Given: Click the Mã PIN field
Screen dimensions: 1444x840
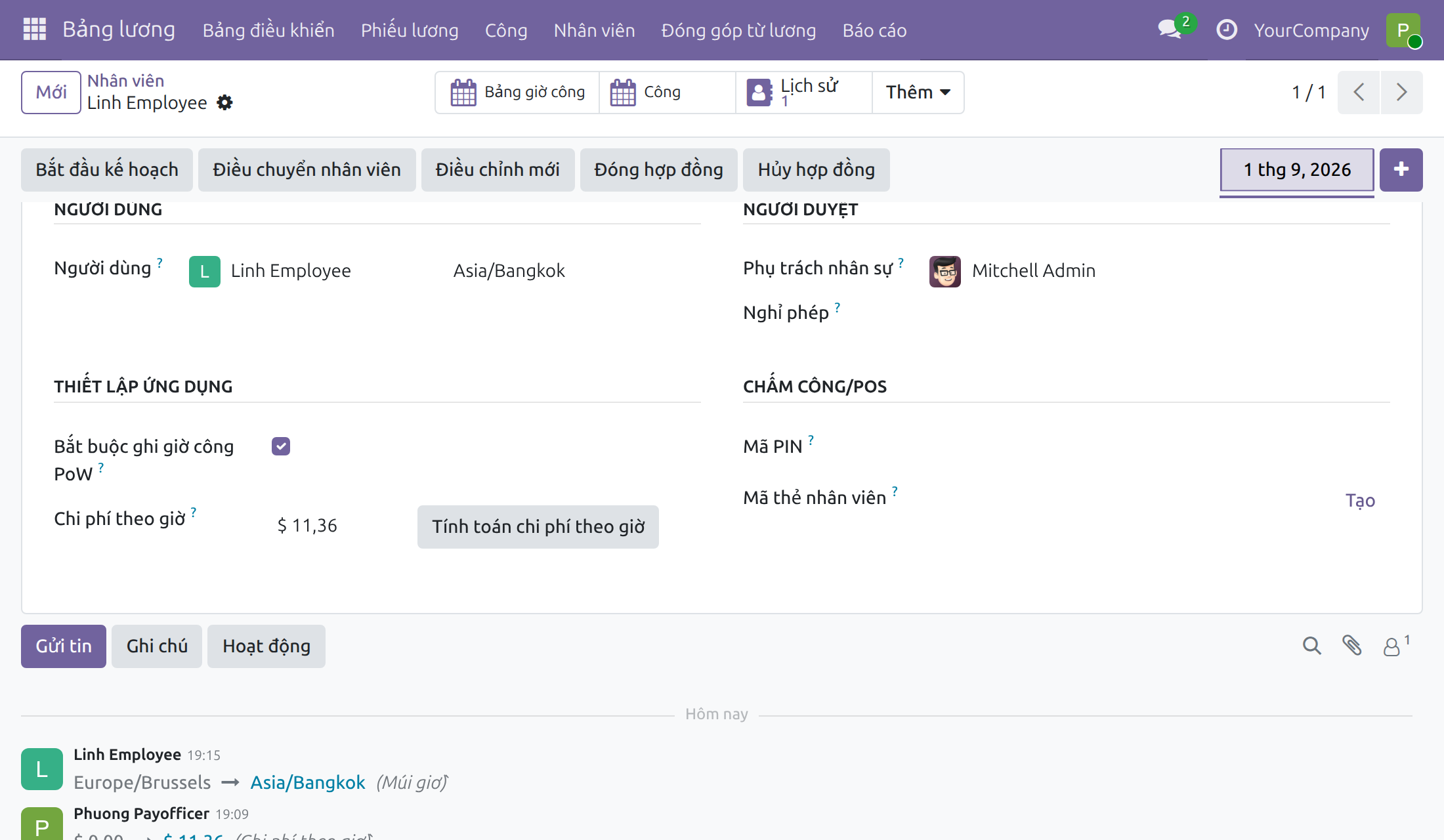Looking at the screenshot, I should click(1155, 446).
